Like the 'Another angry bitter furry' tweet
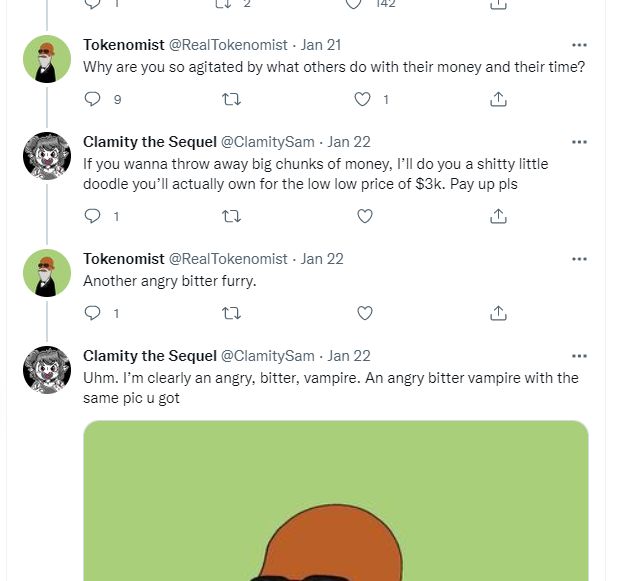Image resolution: width=620 pixels, height=581 pixels. pyautogui.click(x=364, y=313)
